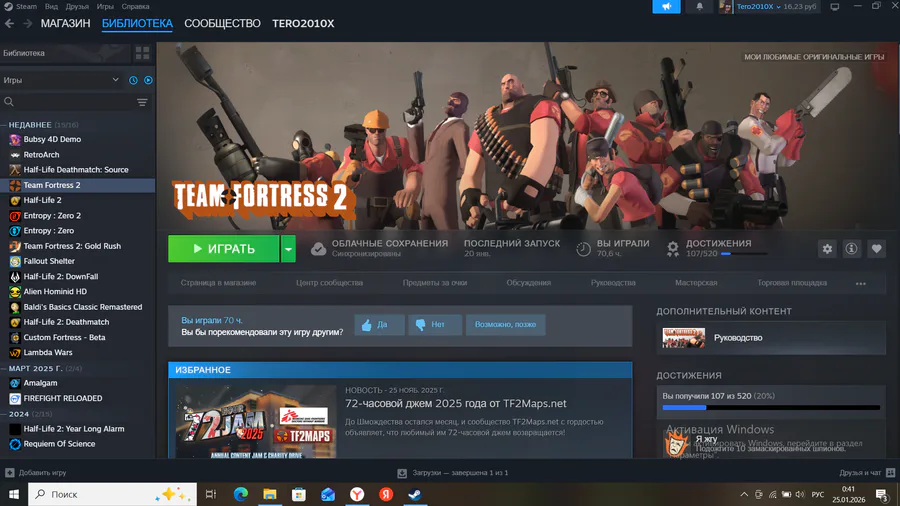Choose Возможно, позже for the recommendation
Image resolution: width=900 pixels, height=506 pixels.
tap(505, 325)
